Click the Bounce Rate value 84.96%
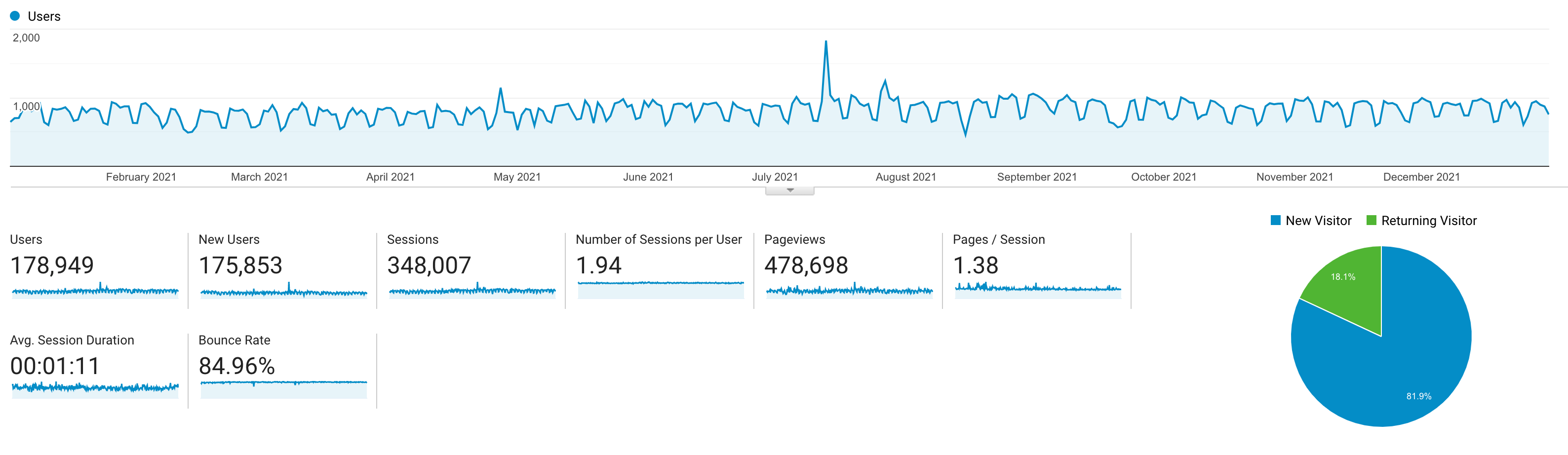Screen dimensions: 1568x455 click(237, 366)
